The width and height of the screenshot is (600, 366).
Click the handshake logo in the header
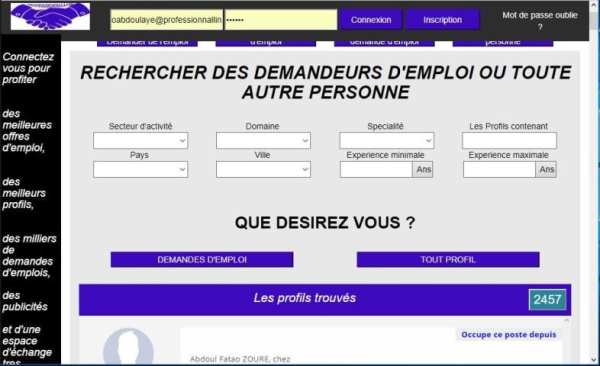50,16
